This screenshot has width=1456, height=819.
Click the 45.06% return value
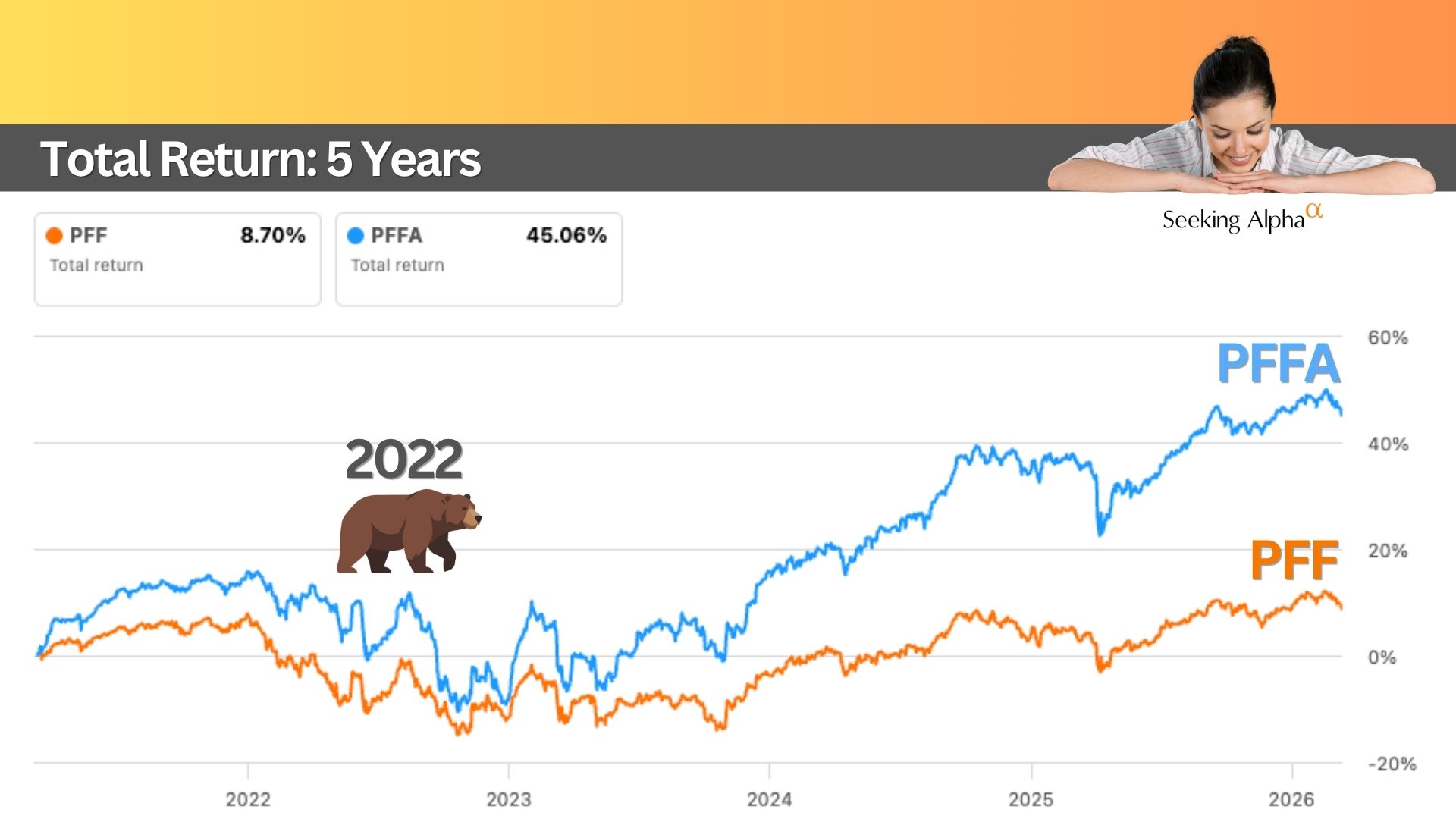[566, 235]
